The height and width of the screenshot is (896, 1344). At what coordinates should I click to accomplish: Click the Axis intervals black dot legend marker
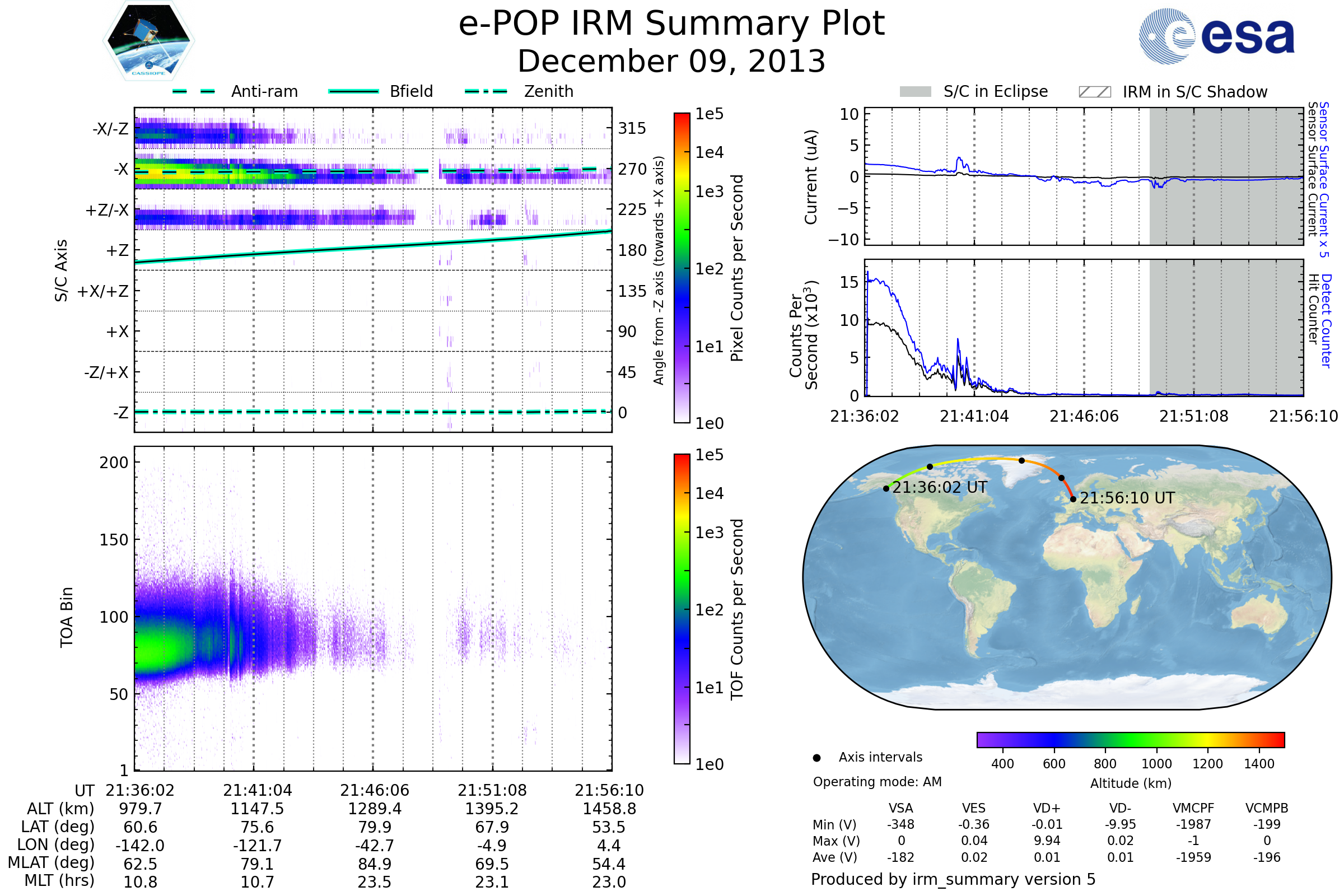(x=816, y=758)
